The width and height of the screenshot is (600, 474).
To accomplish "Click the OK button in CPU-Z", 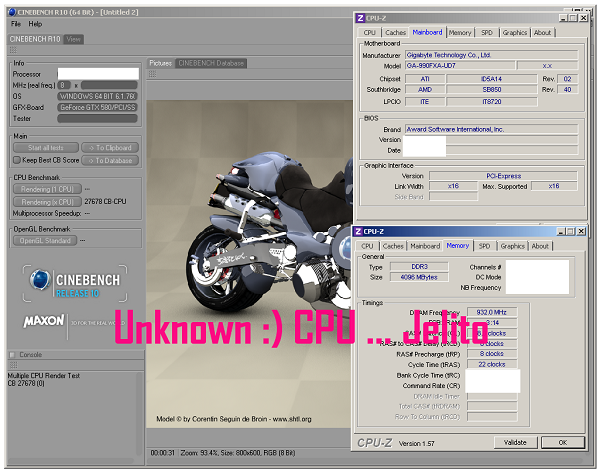I will point(563,443).
